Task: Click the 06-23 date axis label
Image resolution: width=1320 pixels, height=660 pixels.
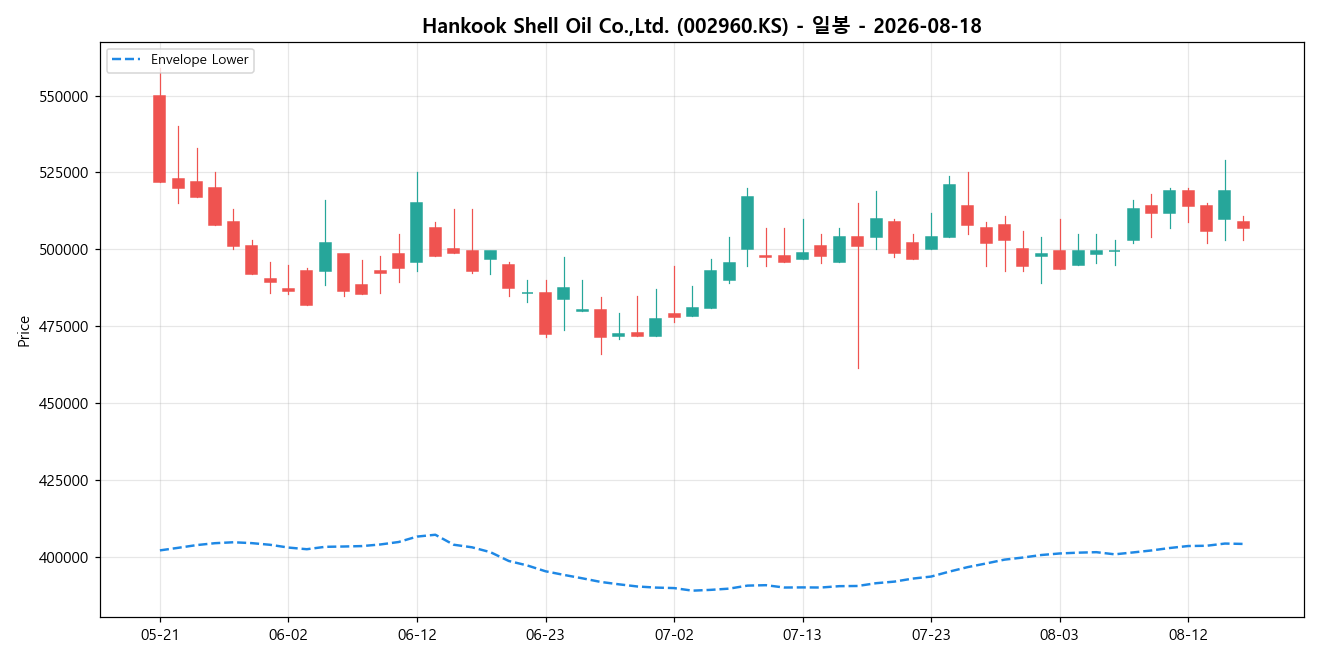Action: 545,635
